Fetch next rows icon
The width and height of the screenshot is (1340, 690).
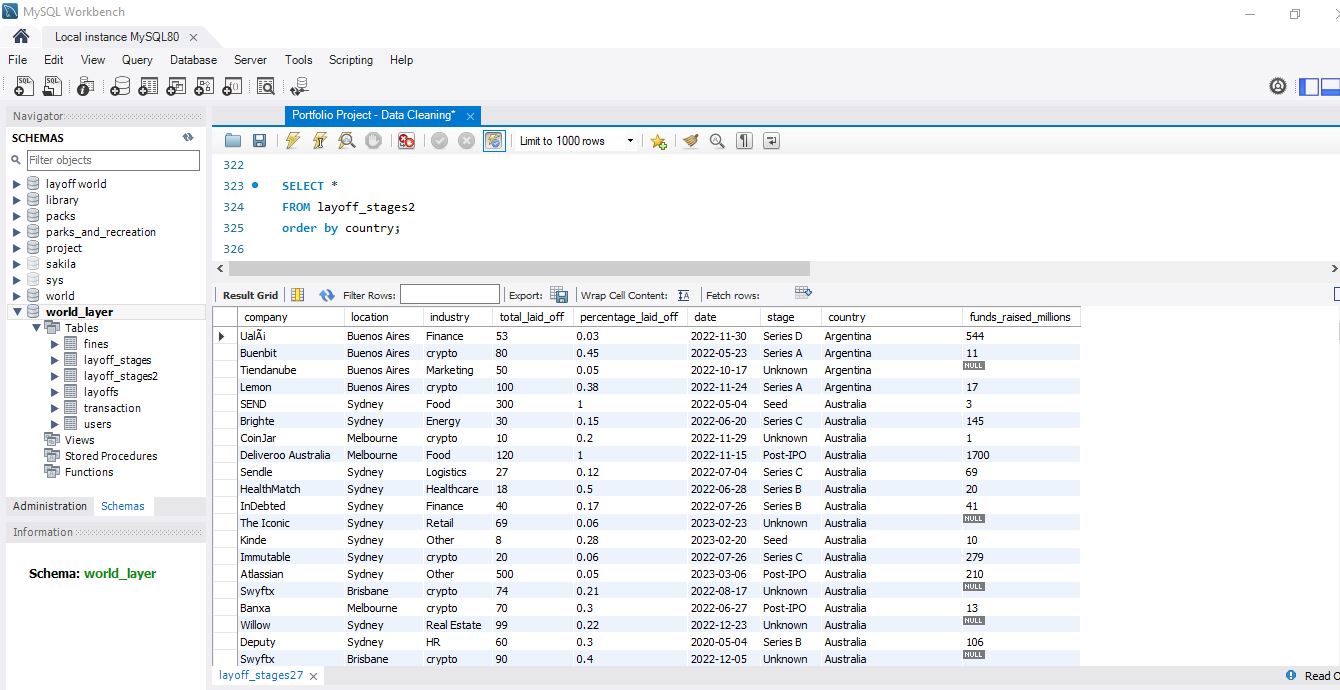[803, 292]
